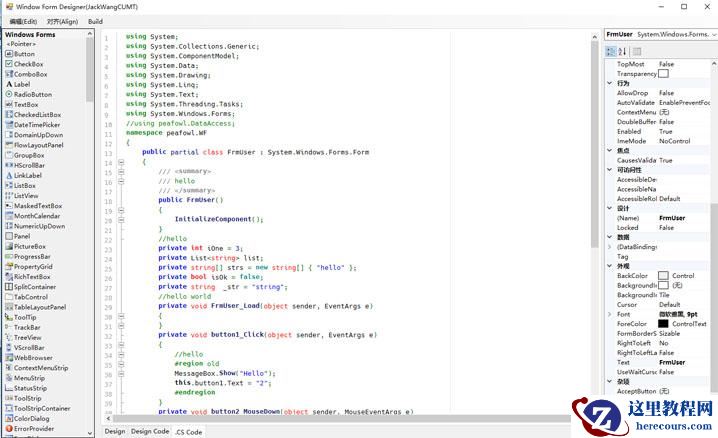Select the RadioButton control
The width and height of the screenshot is (718, 438).
28,94
